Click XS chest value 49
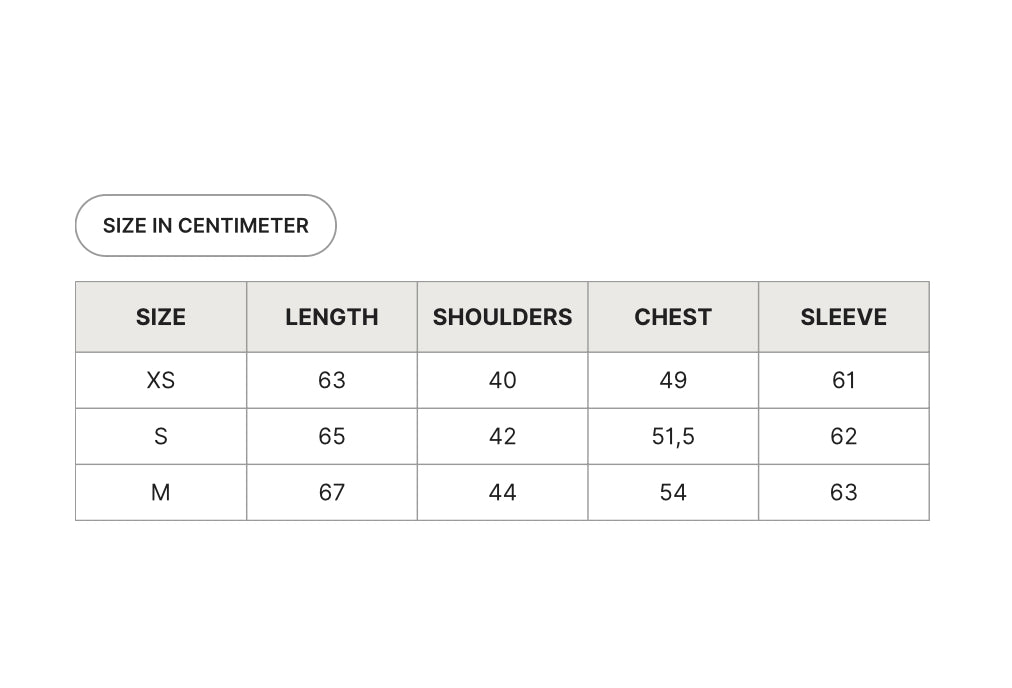This screenshot has height=688, width=1012. (x=673, y=380)
